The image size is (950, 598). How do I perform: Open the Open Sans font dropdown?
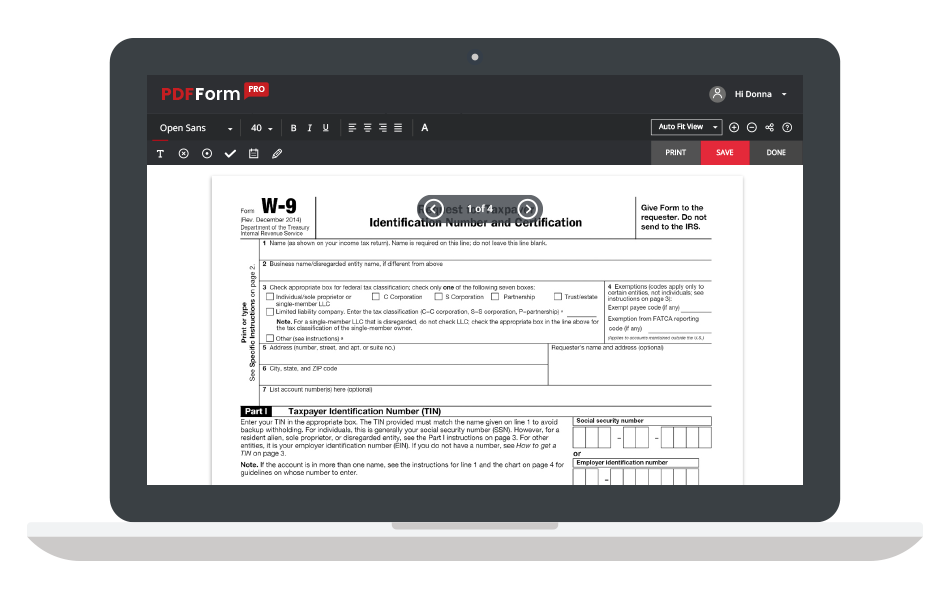pyautogui.click(x=196, y=128)
